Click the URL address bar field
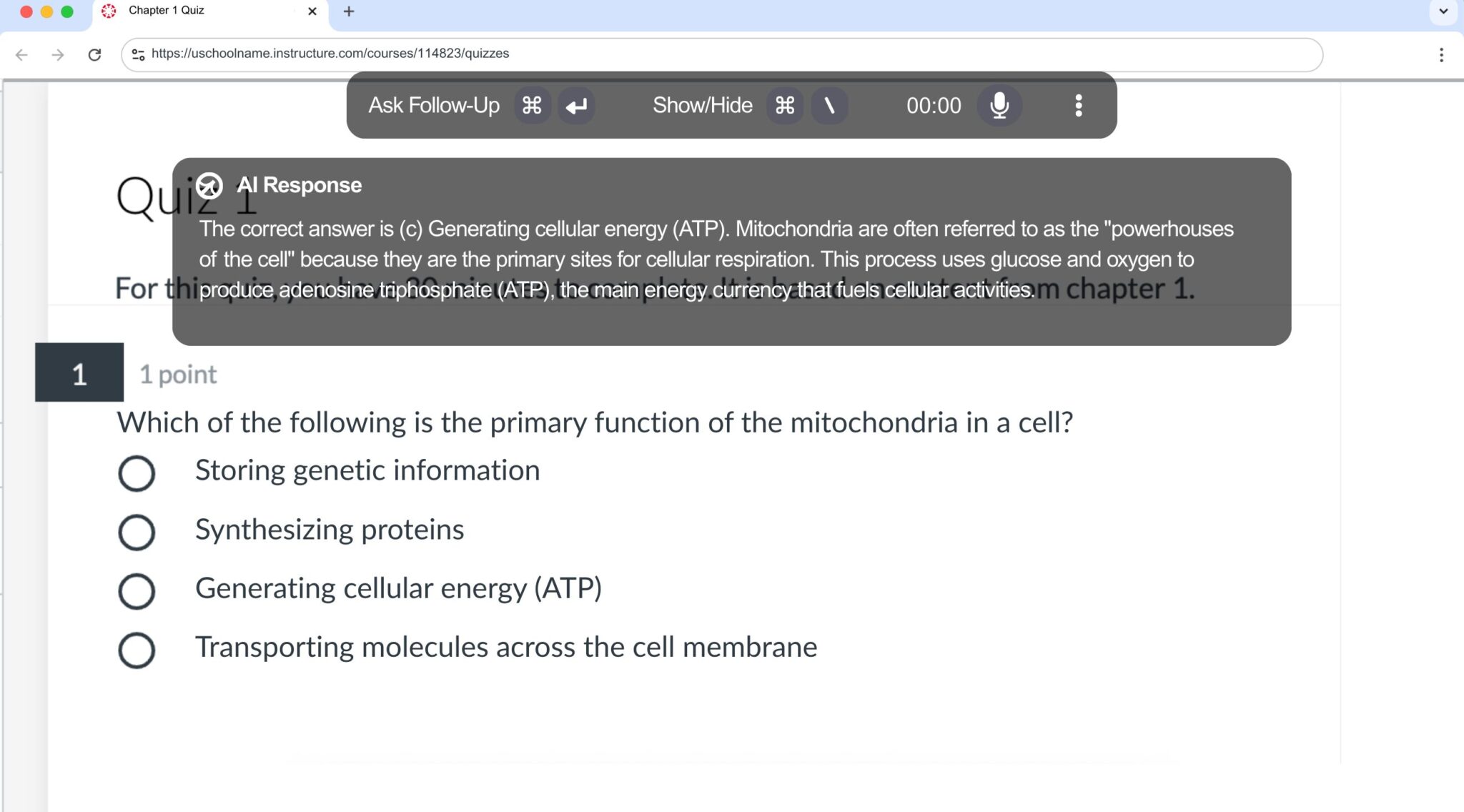1464x812 pixels. pyautogui.click(x=715, y=54)
